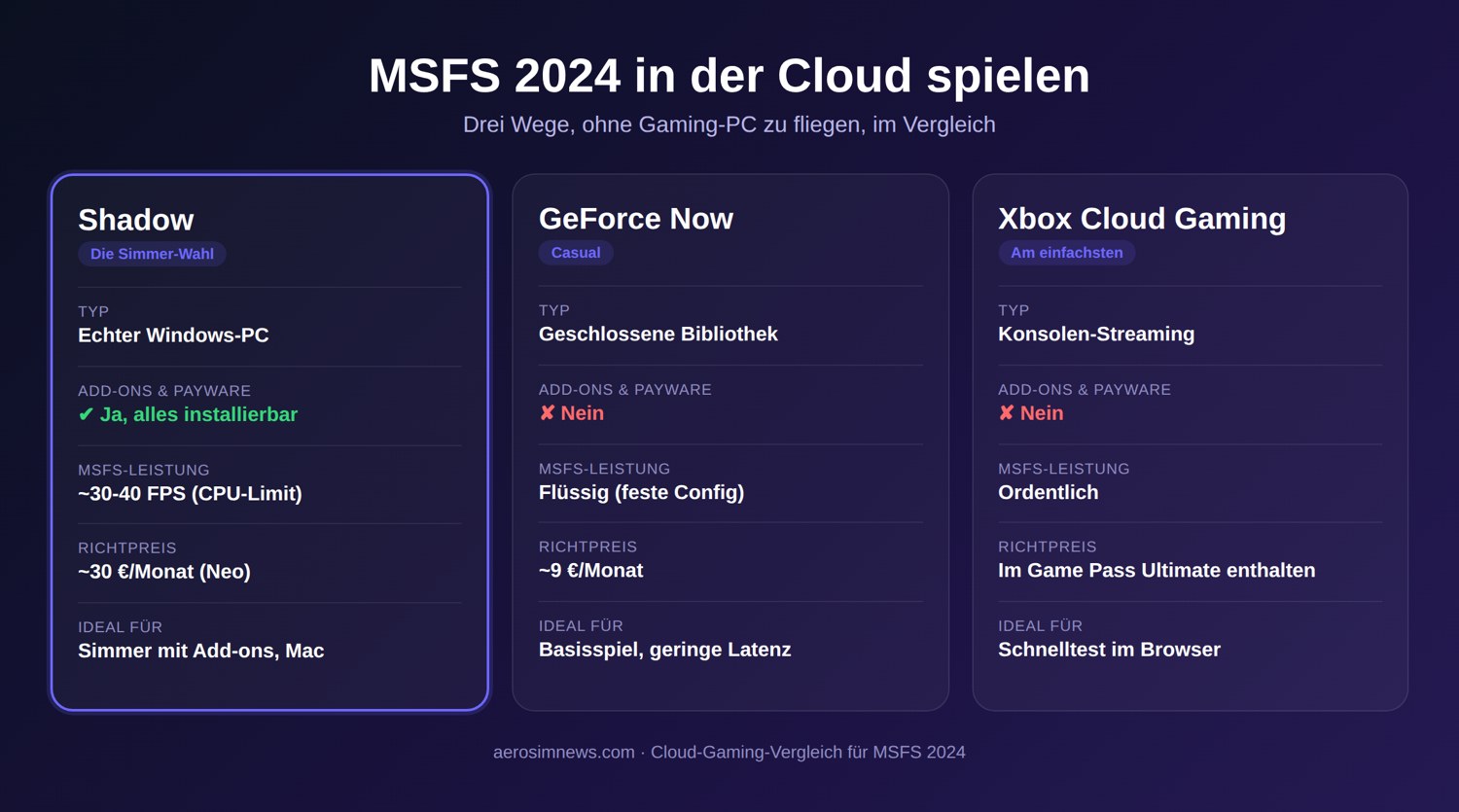Click "Im Game Pass Ultimate enthalten" text

tap(1157, 571)
